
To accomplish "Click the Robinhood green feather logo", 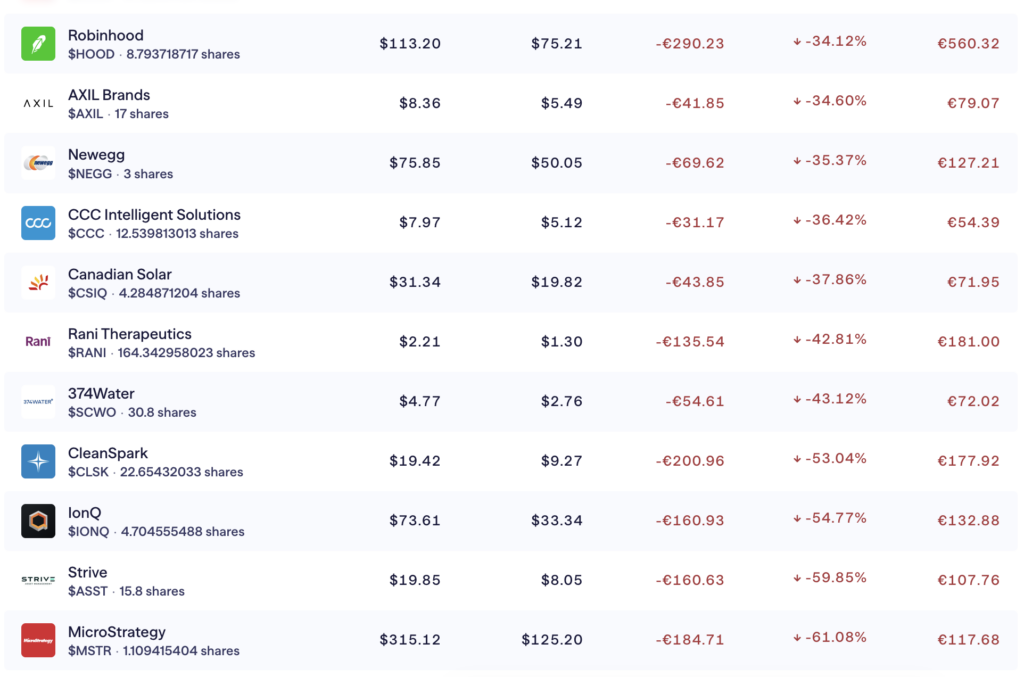I will coord(38,44).
